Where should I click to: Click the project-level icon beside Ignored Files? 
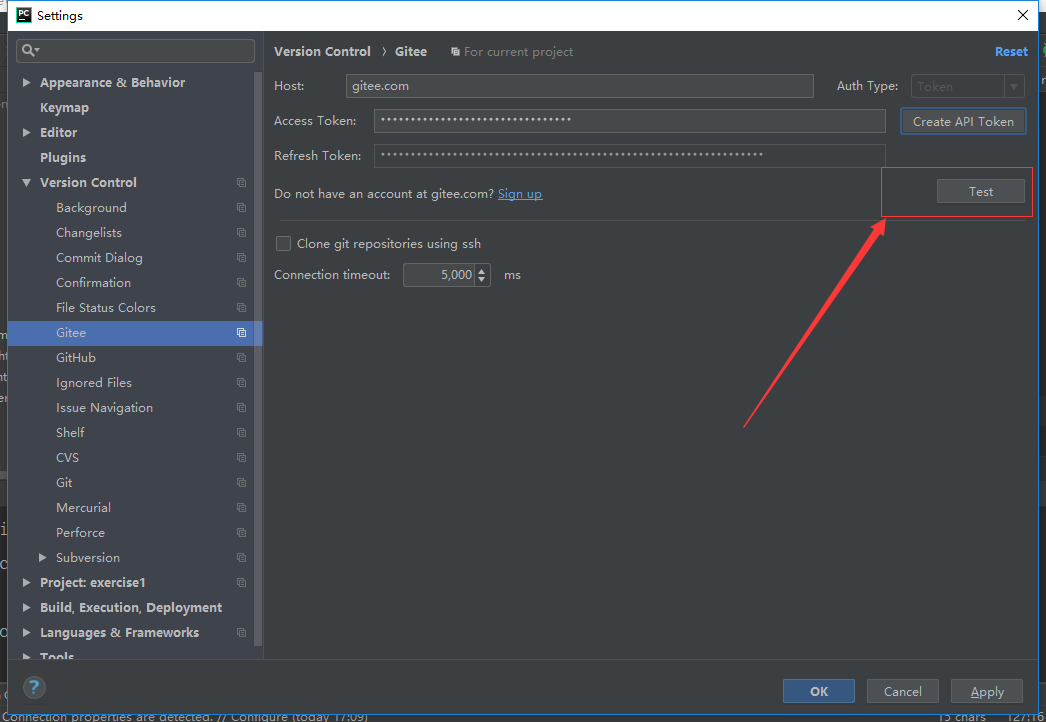tap(241, 383)
